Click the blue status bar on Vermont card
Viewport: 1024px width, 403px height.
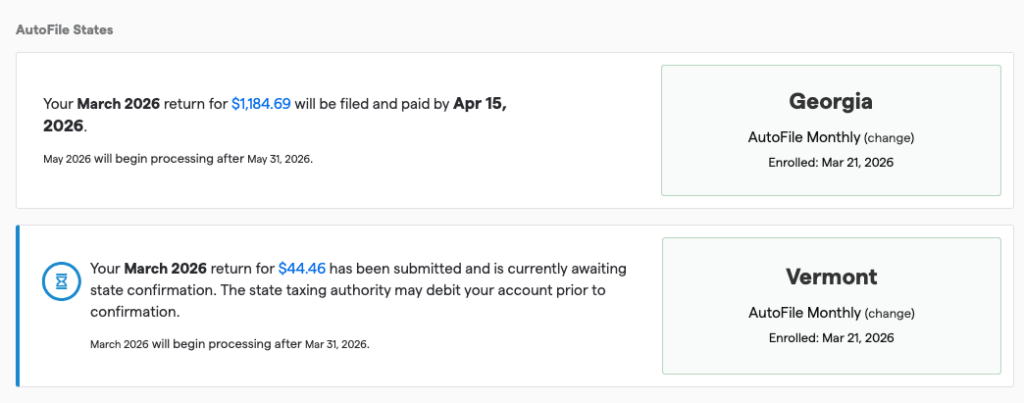[x=18, y=306]
